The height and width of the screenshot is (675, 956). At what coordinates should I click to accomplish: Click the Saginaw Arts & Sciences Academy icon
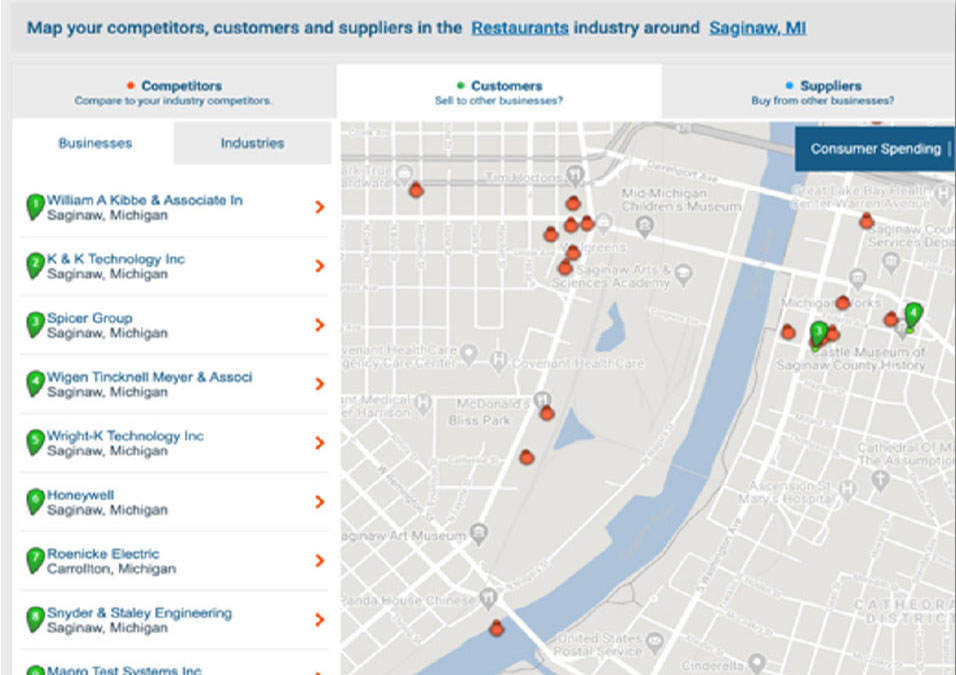tap(684, 274)
